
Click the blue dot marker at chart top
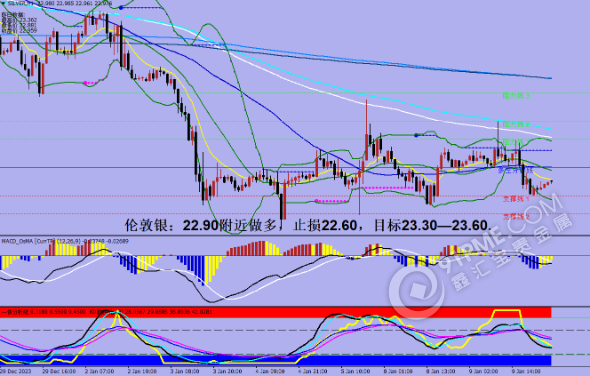point(121,8)
